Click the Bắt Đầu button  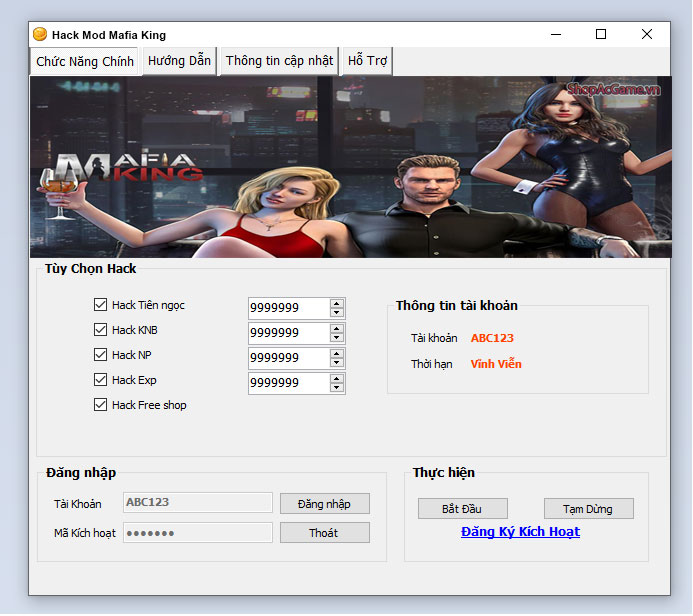[x=463, y=509]
